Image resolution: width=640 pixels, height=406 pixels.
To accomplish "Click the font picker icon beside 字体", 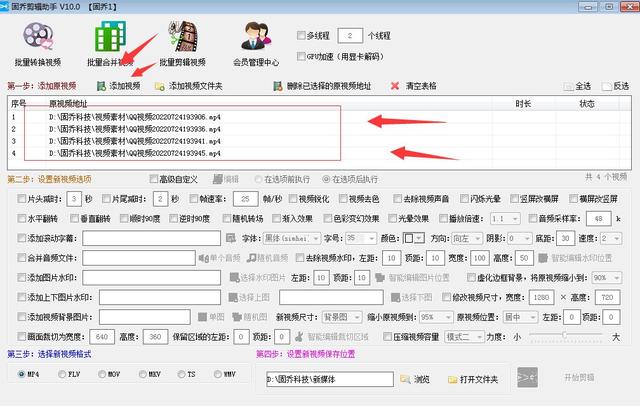I will tap(231, 238).
